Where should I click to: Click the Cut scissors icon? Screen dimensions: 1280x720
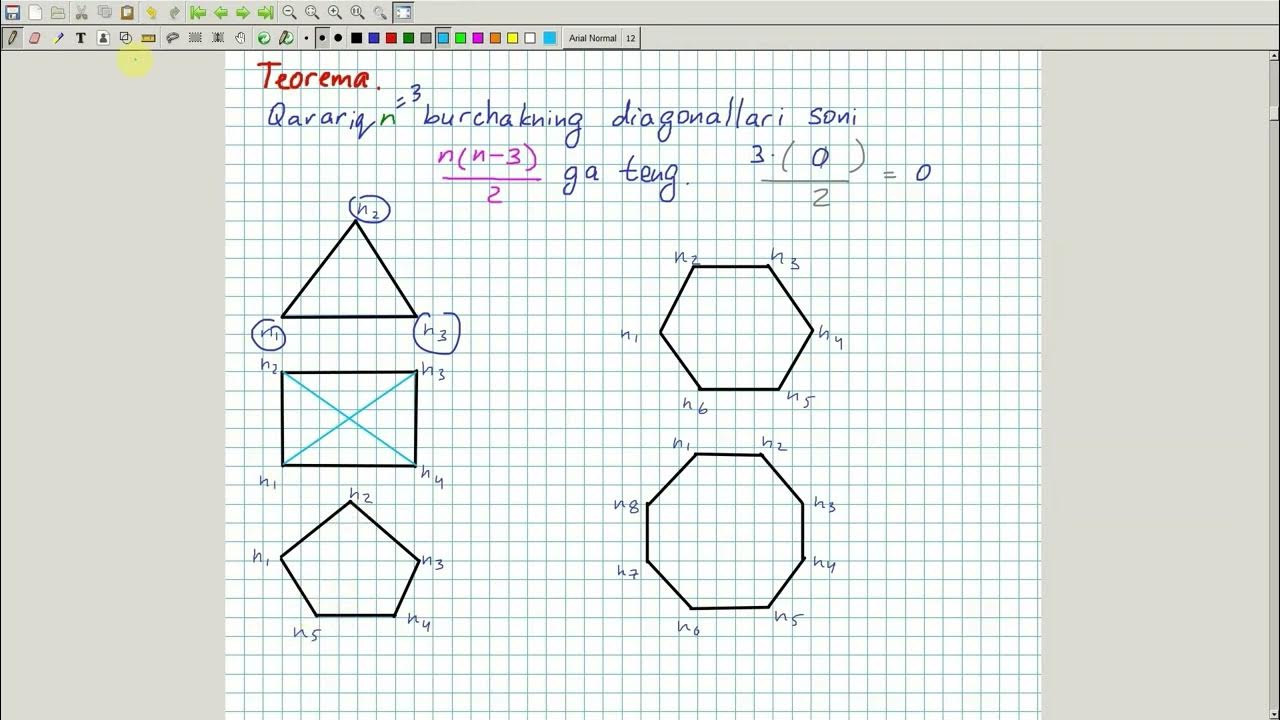(x=81, y=12)
